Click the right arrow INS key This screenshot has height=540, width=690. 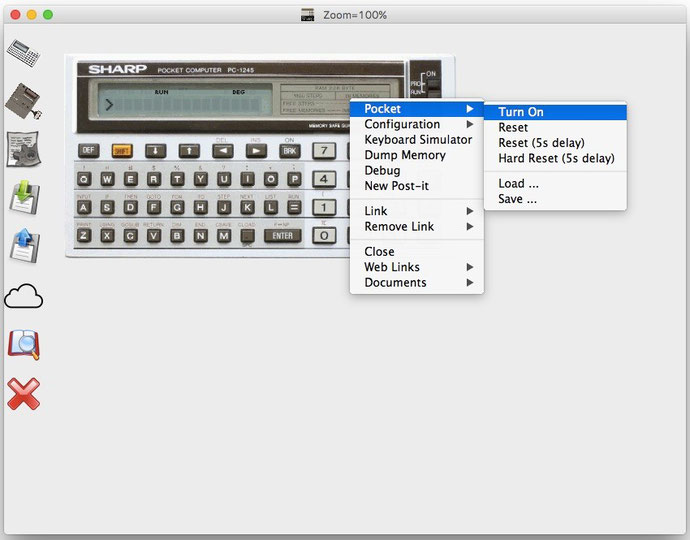pos(256,151)
